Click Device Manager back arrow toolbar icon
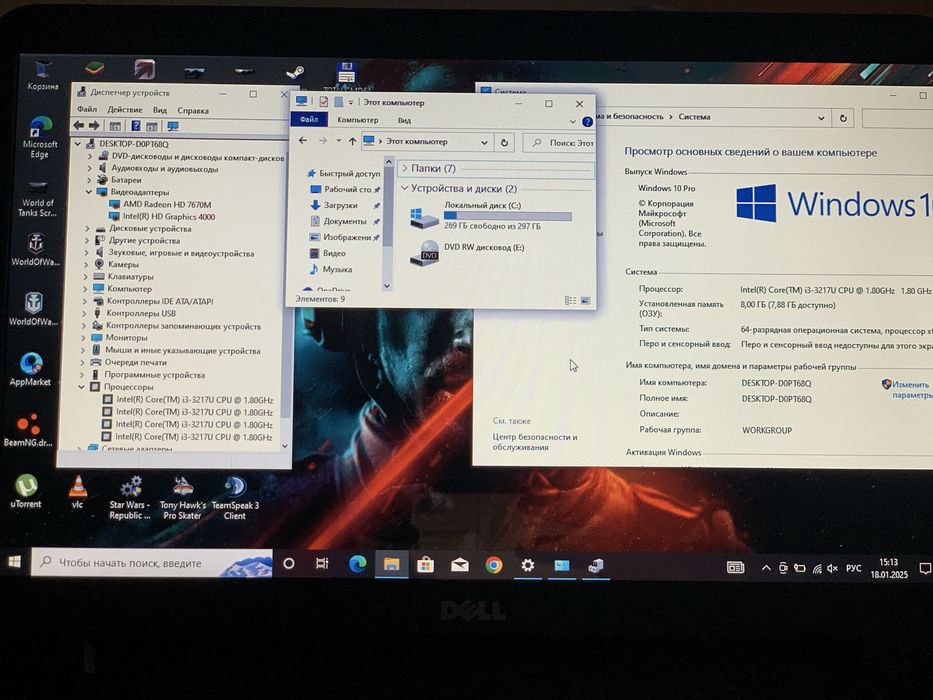This screenshot has height=700, width=933. (x=79, y=126)
